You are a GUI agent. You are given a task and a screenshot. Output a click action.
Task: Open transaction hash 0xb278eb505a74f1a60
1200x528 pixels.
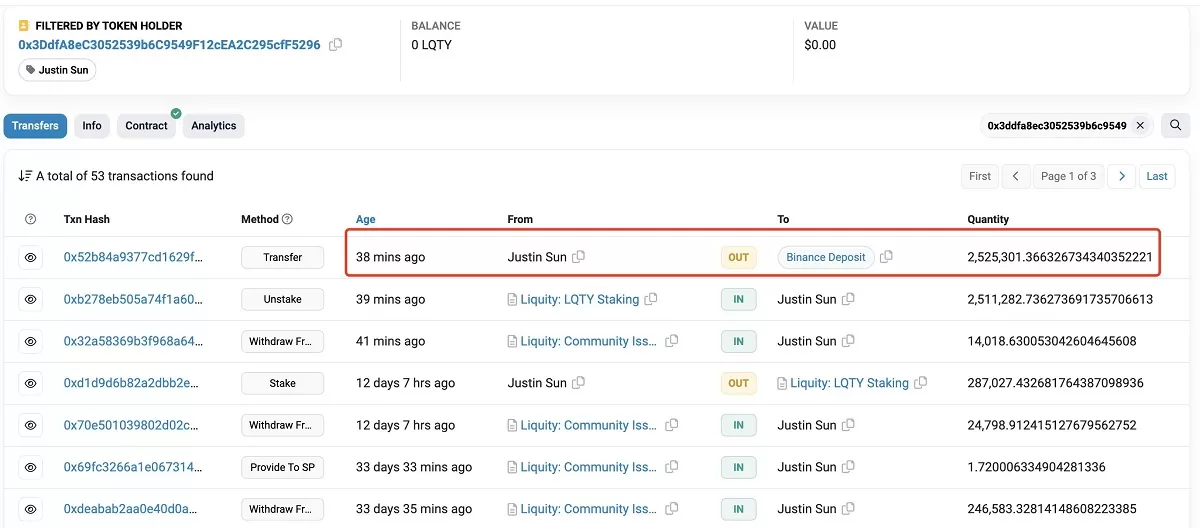(x=133, y=299)
